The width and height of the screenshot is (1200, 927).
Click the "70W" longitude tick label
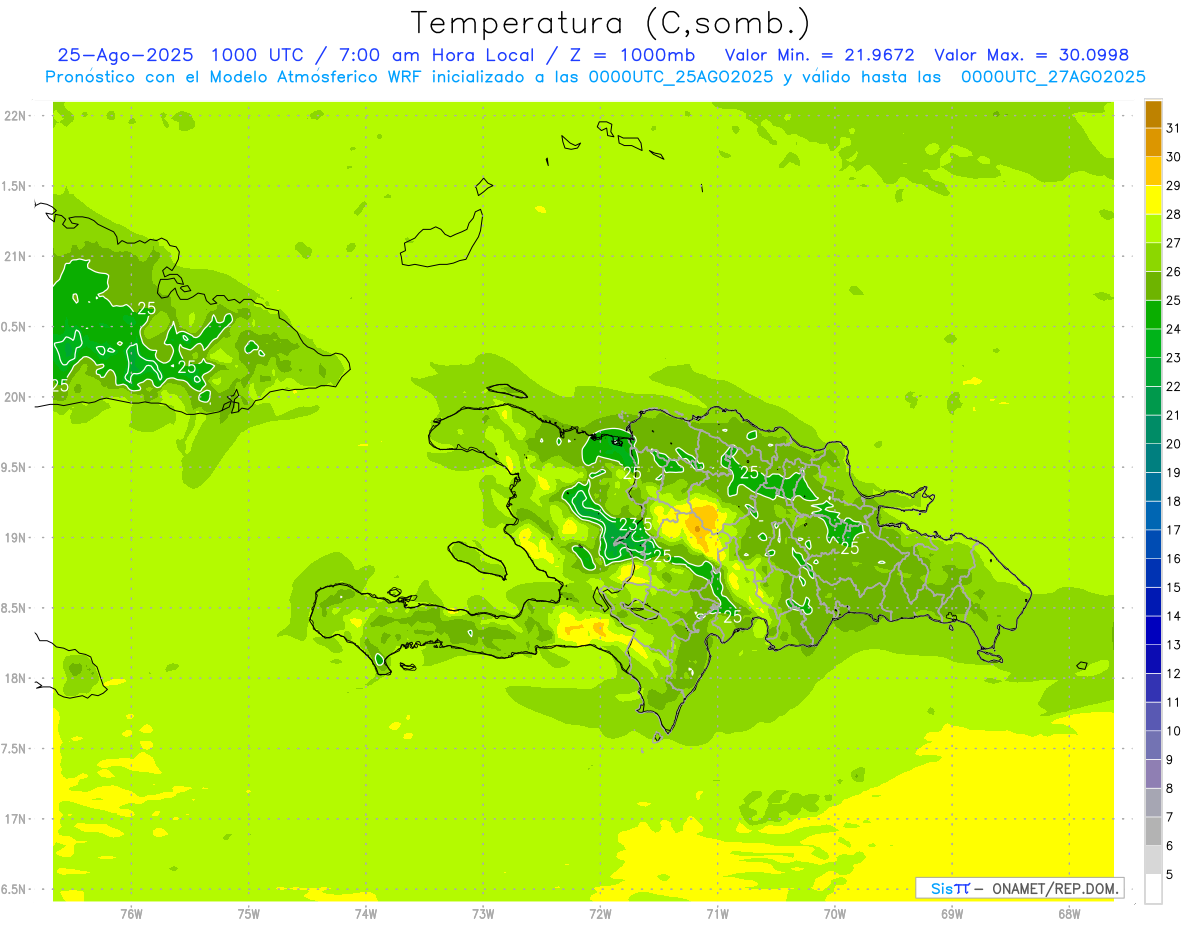(x=835, y=913)
